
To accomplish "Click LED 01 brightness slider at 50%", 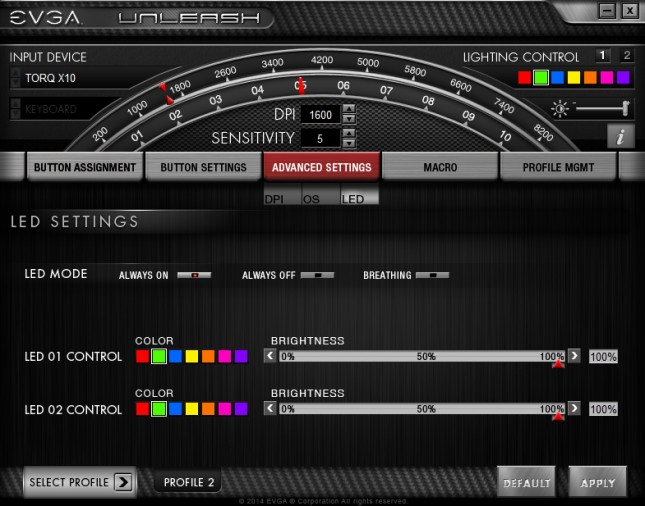I will pyautogui.click(x=426, y=356).
